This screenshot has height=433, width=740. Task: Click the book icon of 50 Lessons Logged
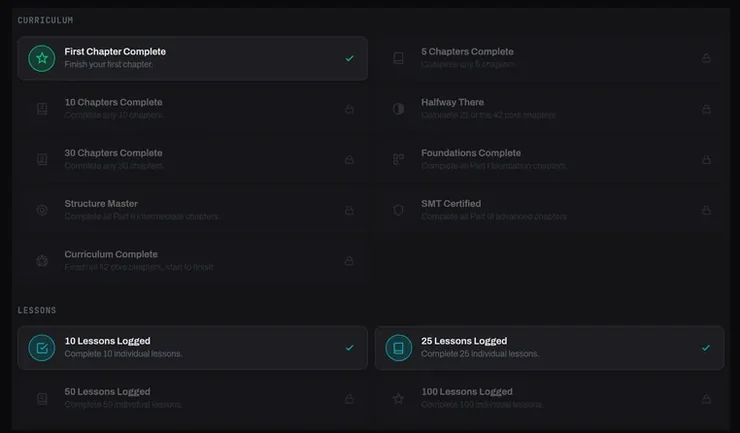click(42, 399)
